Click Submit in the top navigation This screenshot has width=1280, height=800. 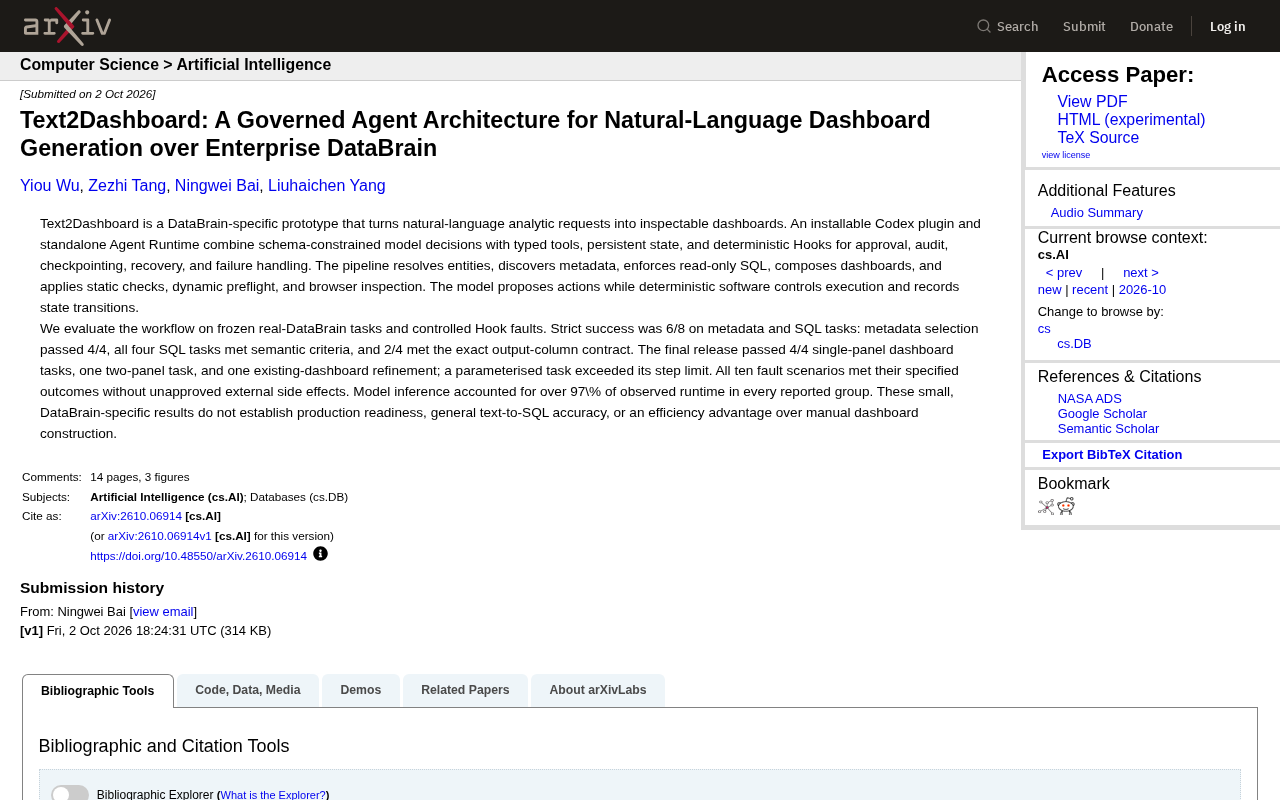pyautogui.click(x=1084, y=26)
